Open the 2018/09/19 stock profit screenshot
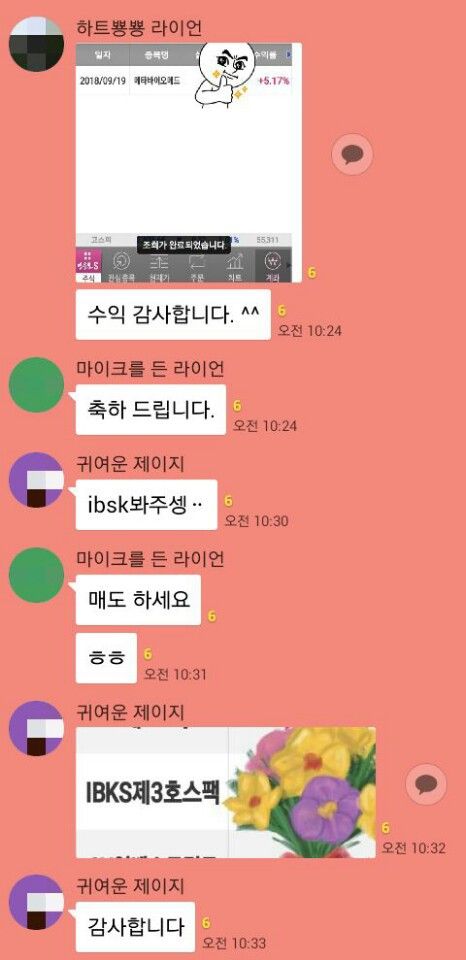 [x=189, y=162]
